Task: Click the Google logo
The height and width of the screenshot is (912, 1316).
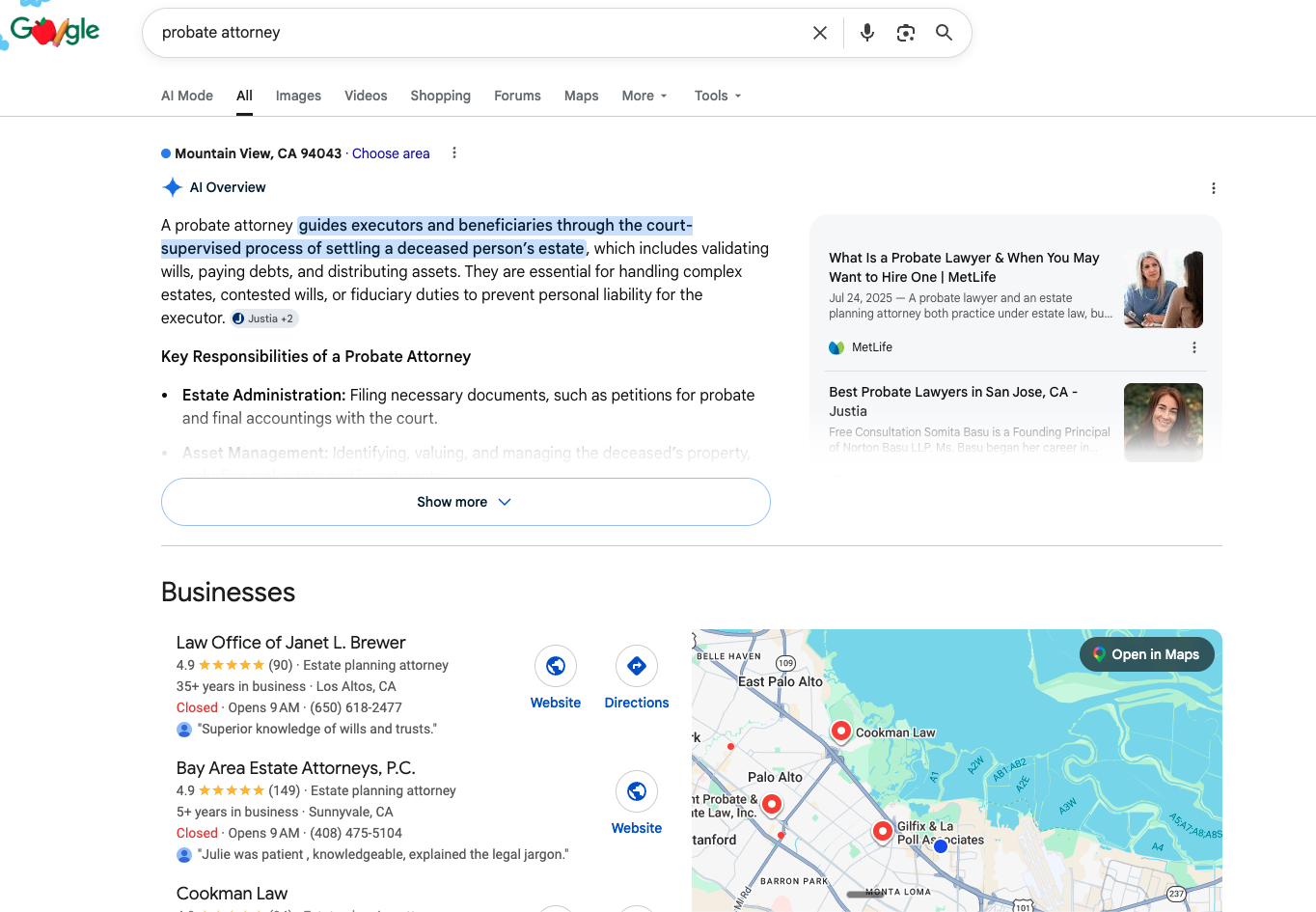Action: pyautogui.click(x=53, y=32)
